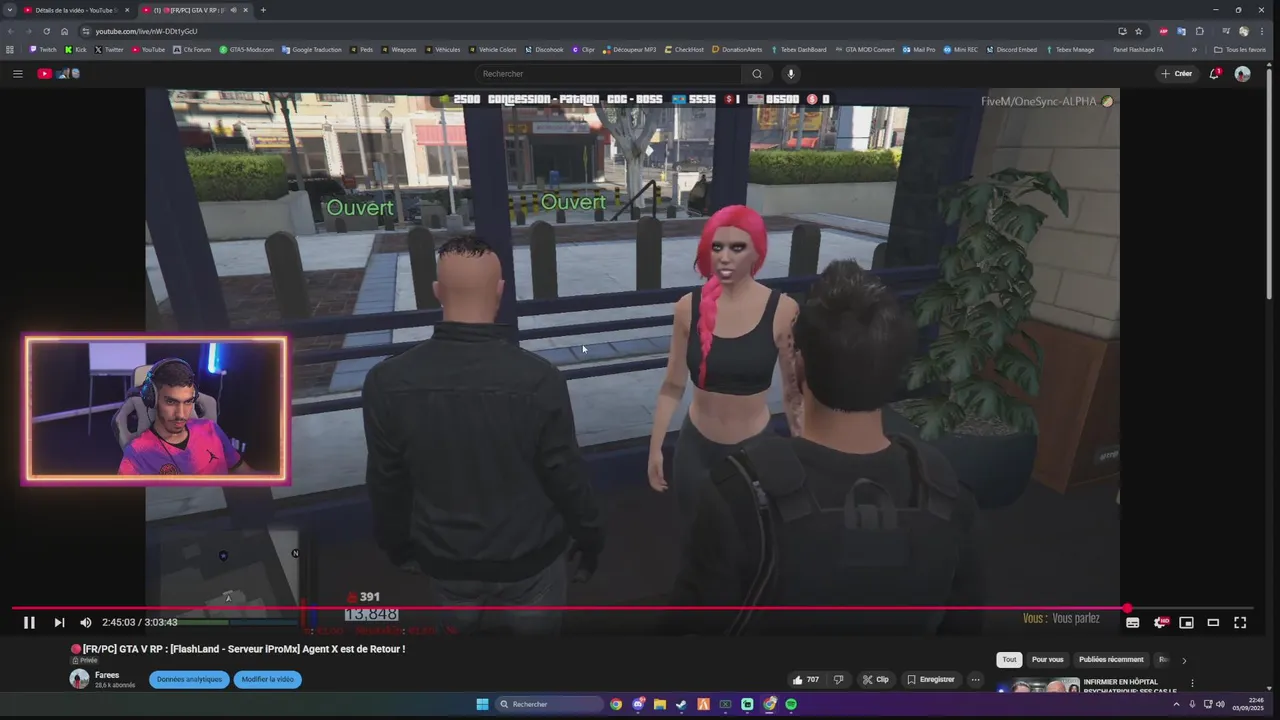Open Spotify from the taskbar
Screen dimensions: 1280x720
(791, 704)
